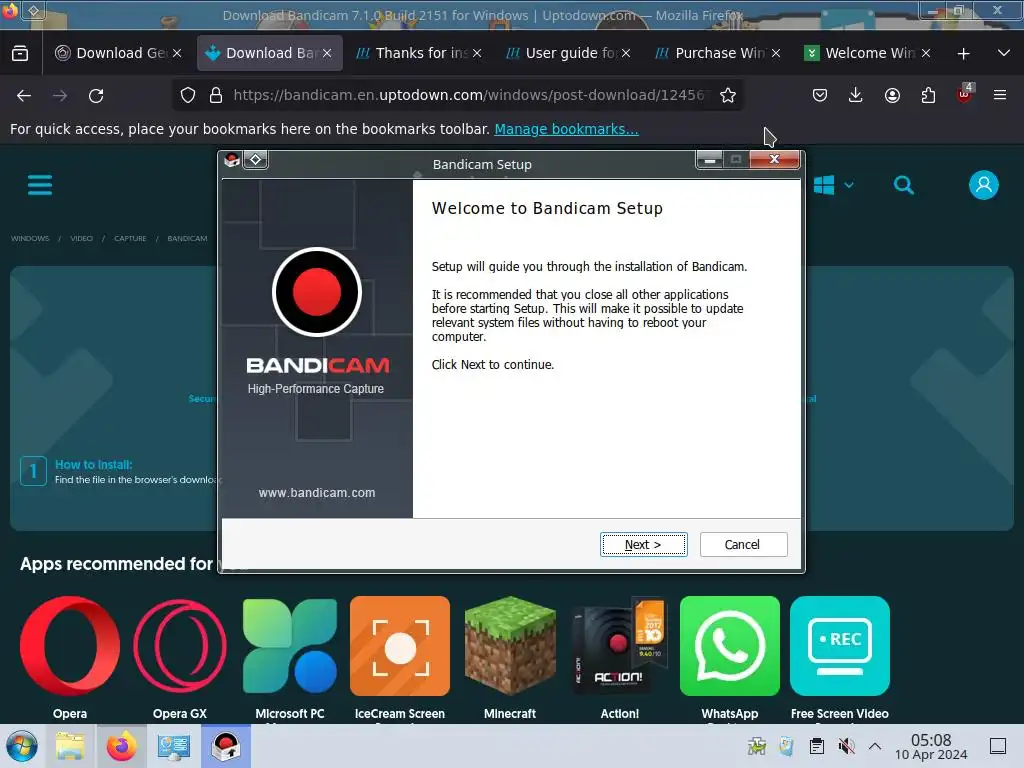This screenshot has height=768, width=1024.
Task: Click the Start menu orb
Action: click(22, 746)
